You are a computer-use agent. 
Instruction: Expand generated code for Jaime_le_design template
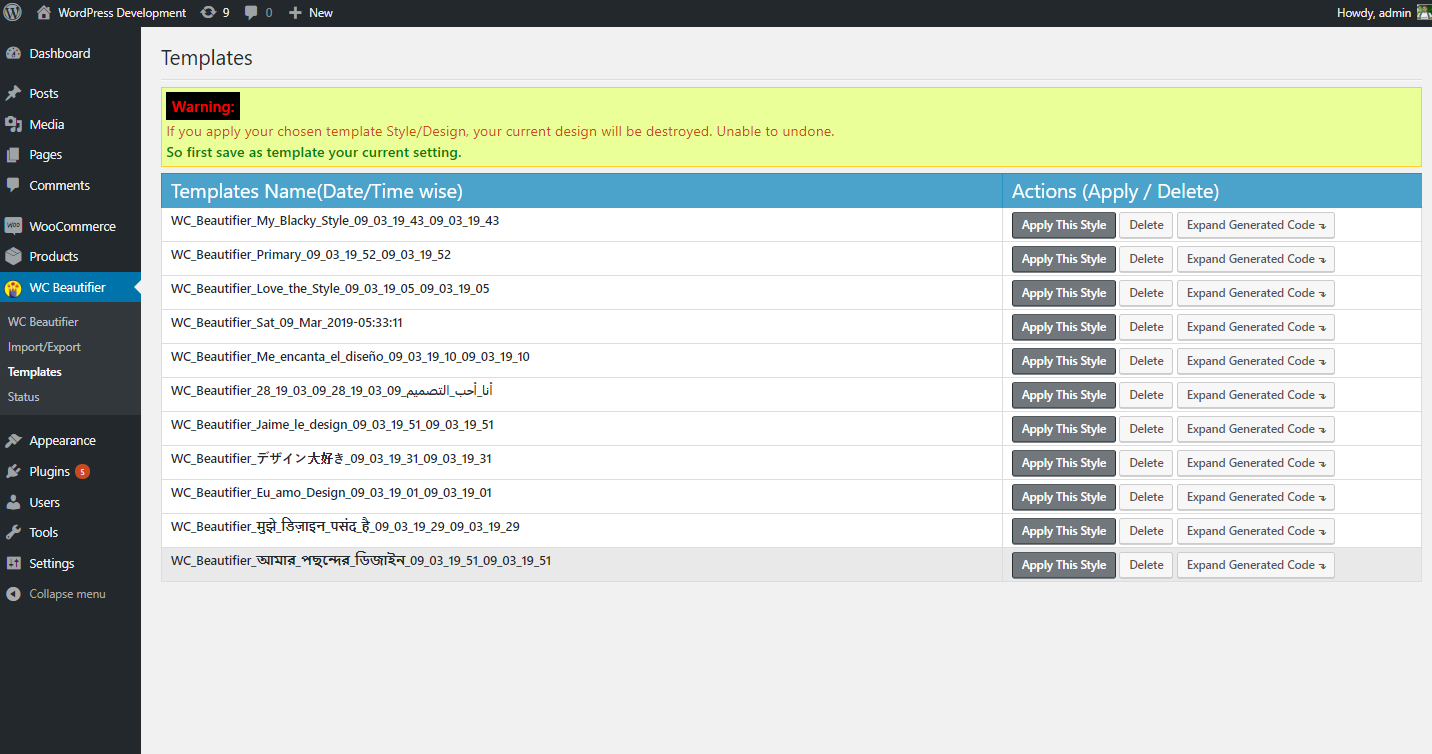1256,429
